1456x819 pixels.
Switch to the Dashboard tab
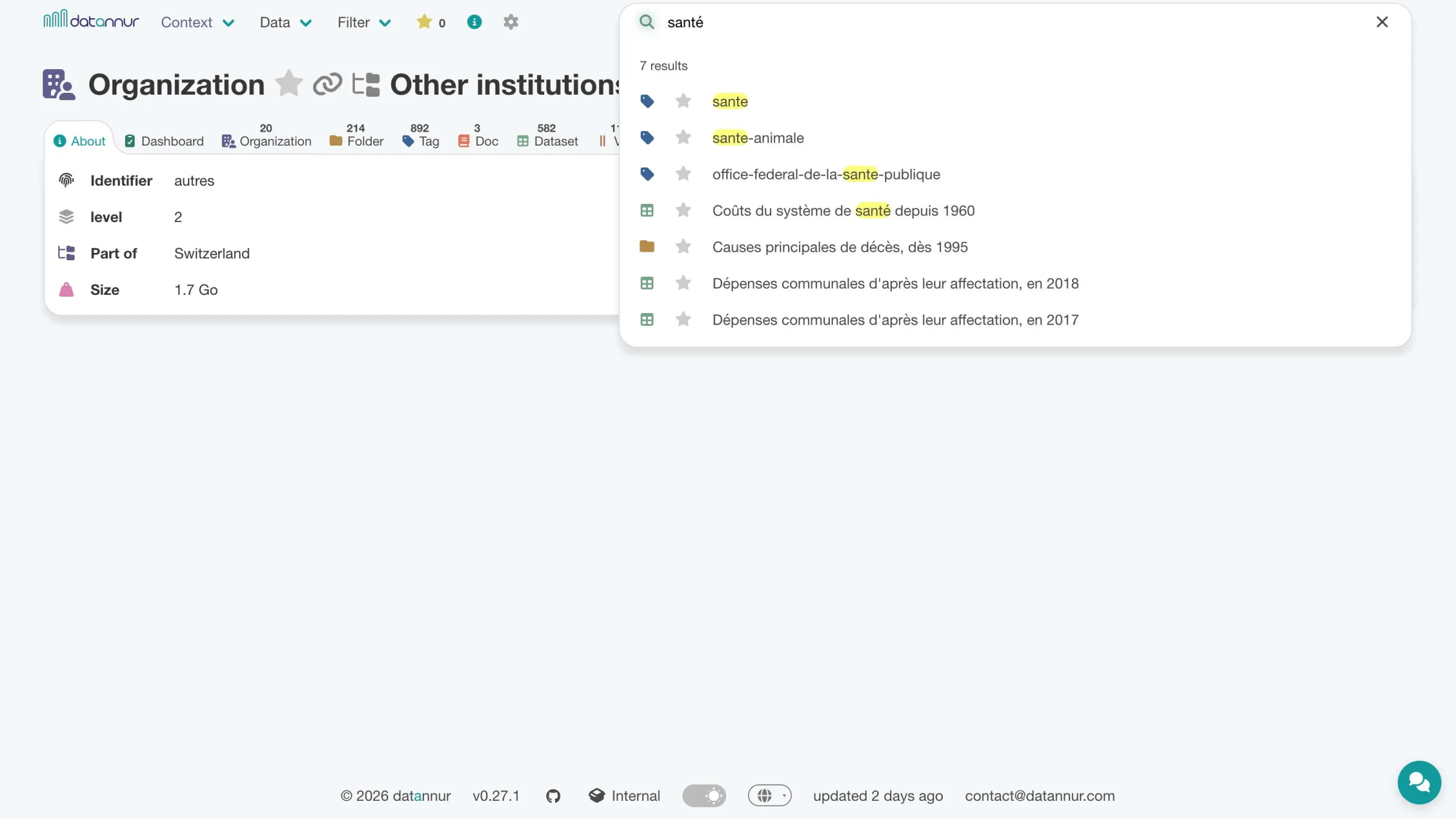pyautogui.click(x=164, y=141)
